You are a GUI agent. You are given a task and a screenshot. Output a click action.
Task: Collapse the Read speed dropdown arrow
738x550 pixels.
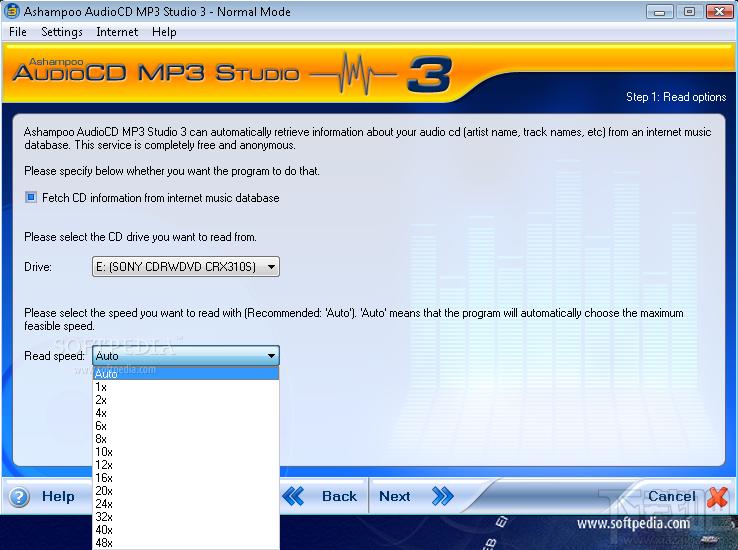click(x=271, y=356)
